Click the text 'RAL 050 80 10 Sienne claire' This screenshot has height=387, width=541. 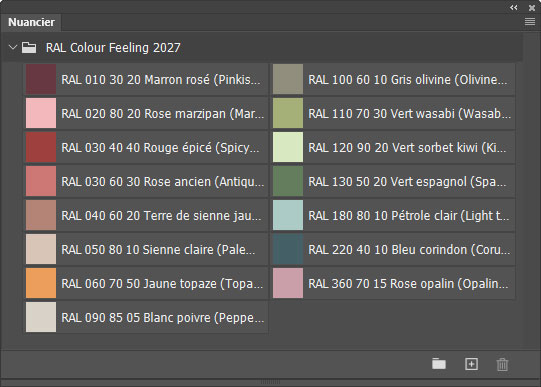(x=137, y=249)
